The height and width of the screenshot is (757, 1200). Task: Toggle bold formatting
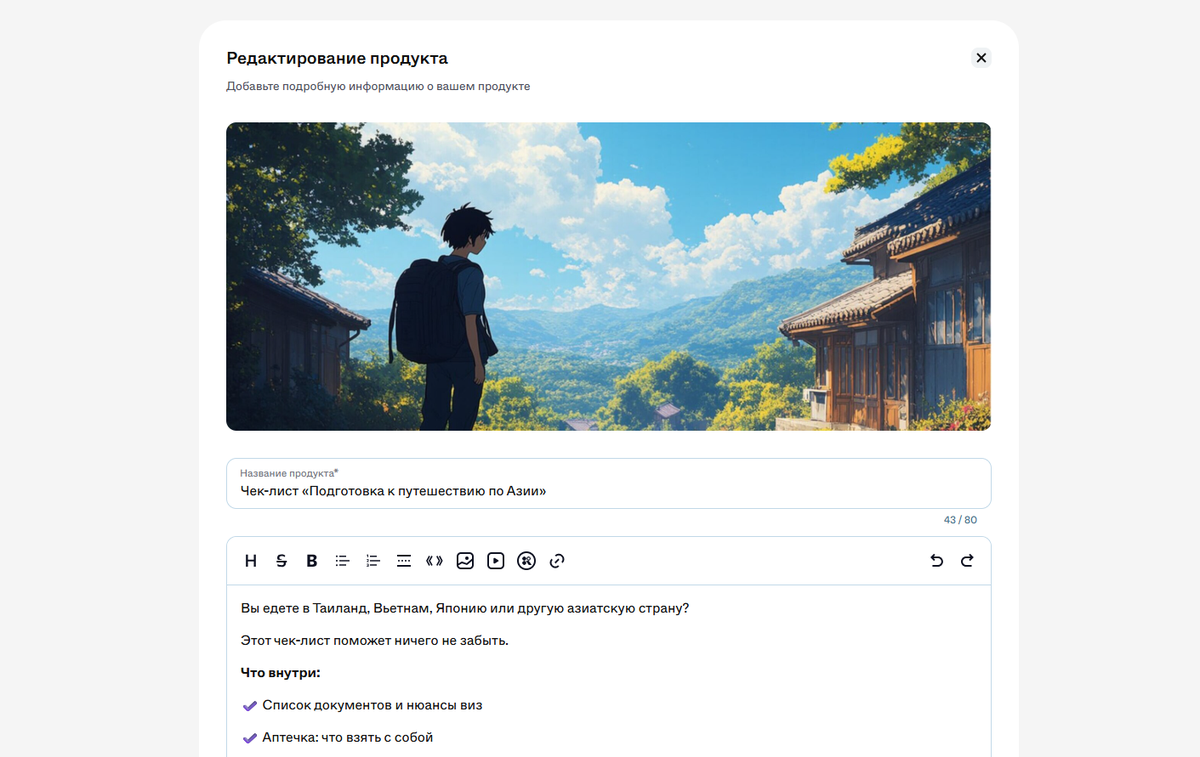[312, 561]
